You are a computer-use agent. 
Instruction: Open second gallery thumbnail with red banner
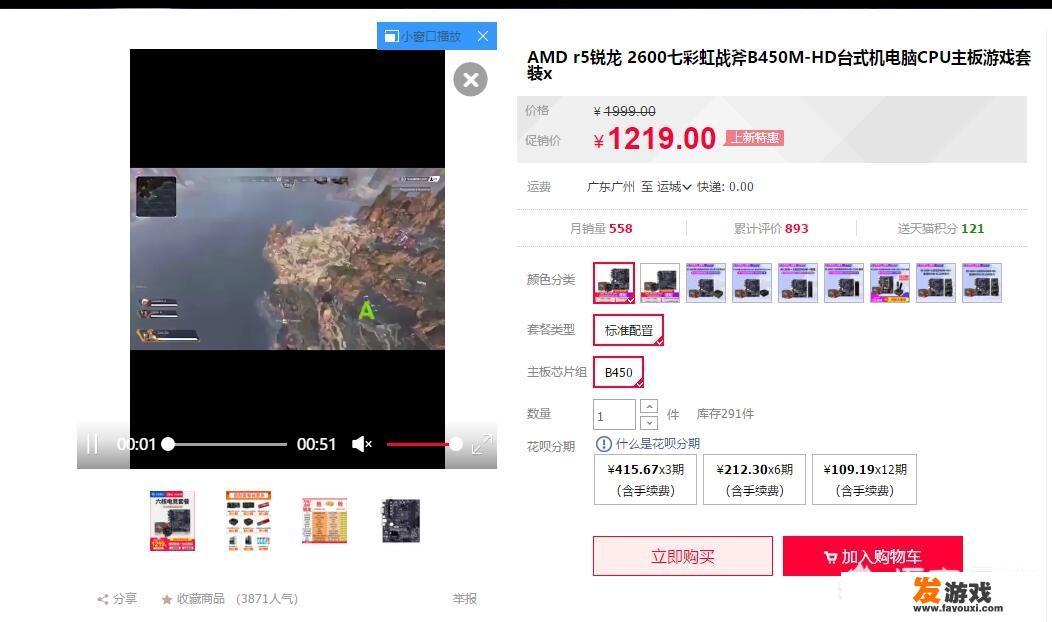[x=248, y=521]
